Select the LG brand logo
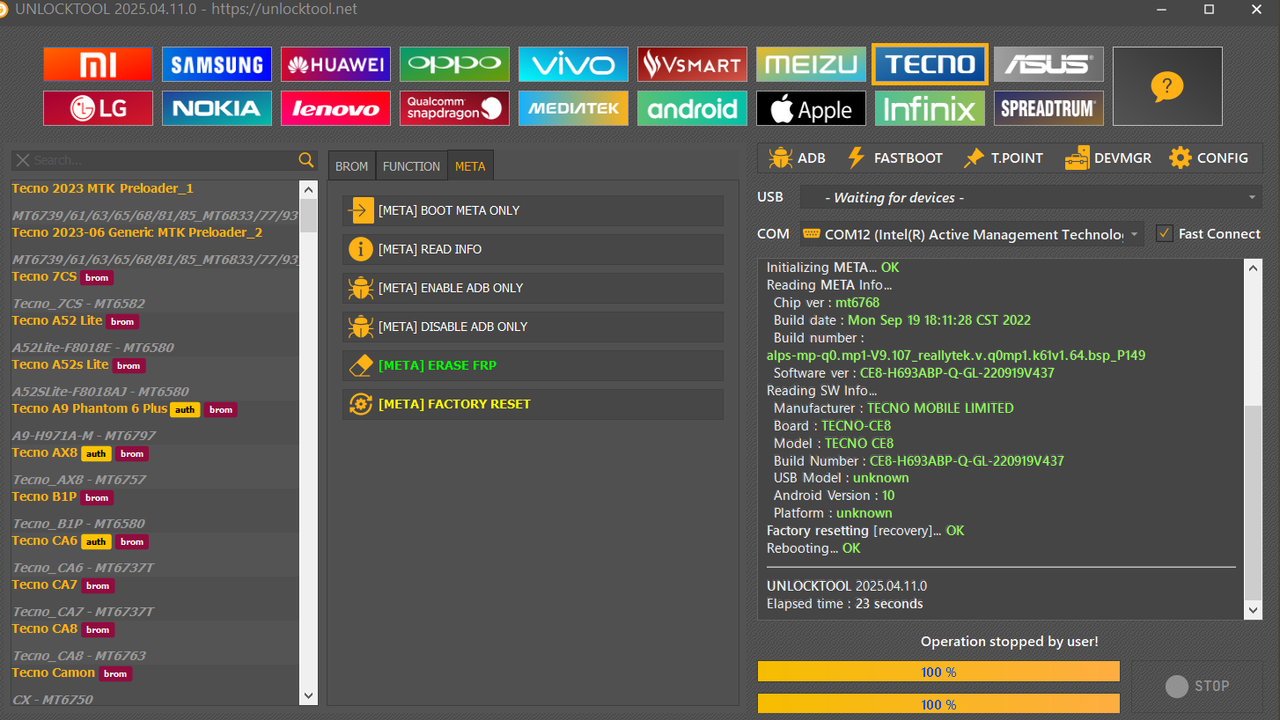The image size is (1280, 720). pyautogui.click(x=98, y=108)
